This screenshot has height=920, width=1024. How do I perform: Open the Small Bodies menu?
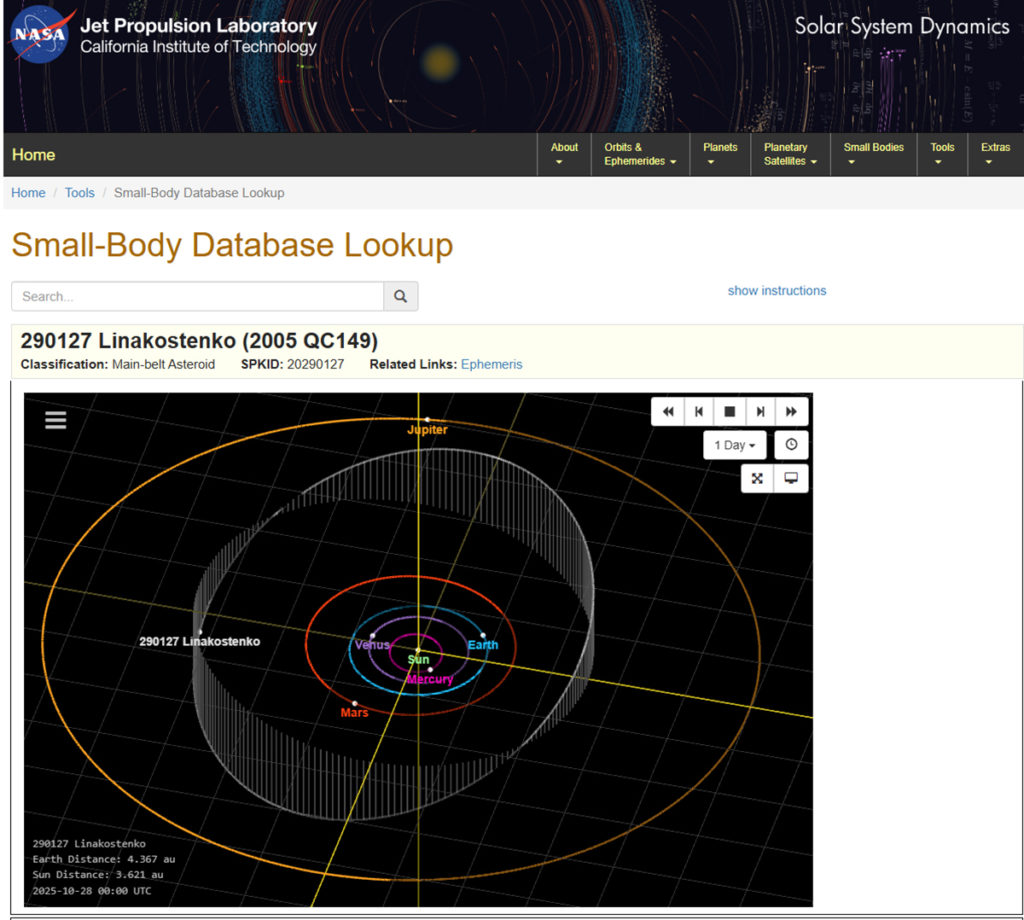coord(873,154)
